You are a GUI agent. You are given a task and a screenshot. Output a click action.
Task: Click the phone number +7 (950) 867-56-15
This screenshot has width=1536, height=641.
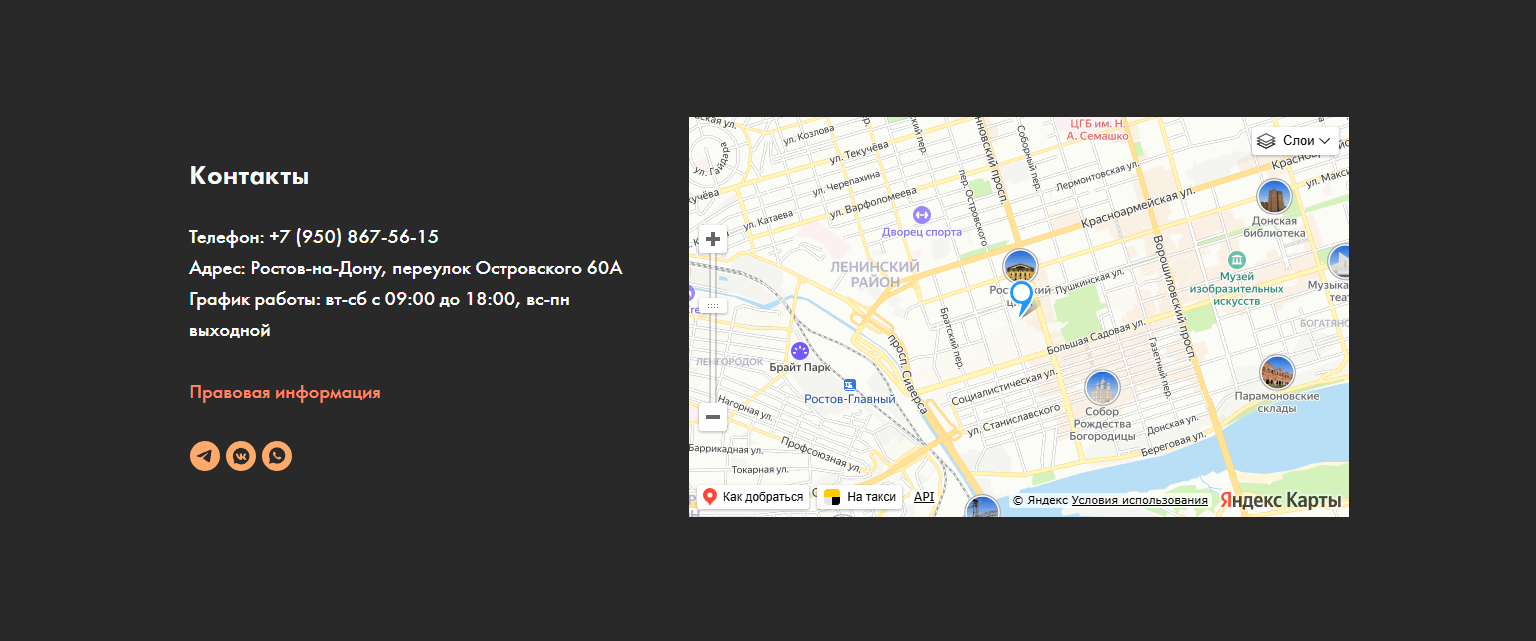click(x=354, y=237)
